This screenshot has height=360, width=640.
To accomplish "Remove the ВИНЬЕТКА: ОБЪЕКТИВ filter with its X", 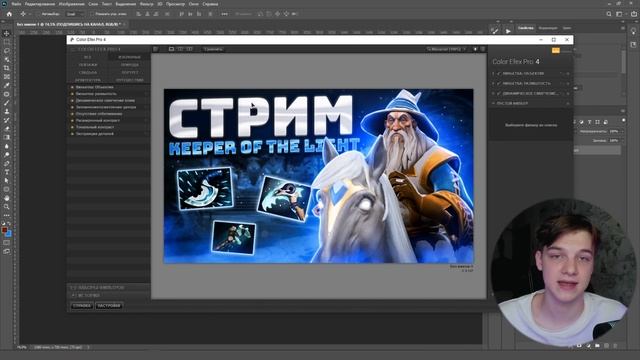I will [x=568, y=73].
